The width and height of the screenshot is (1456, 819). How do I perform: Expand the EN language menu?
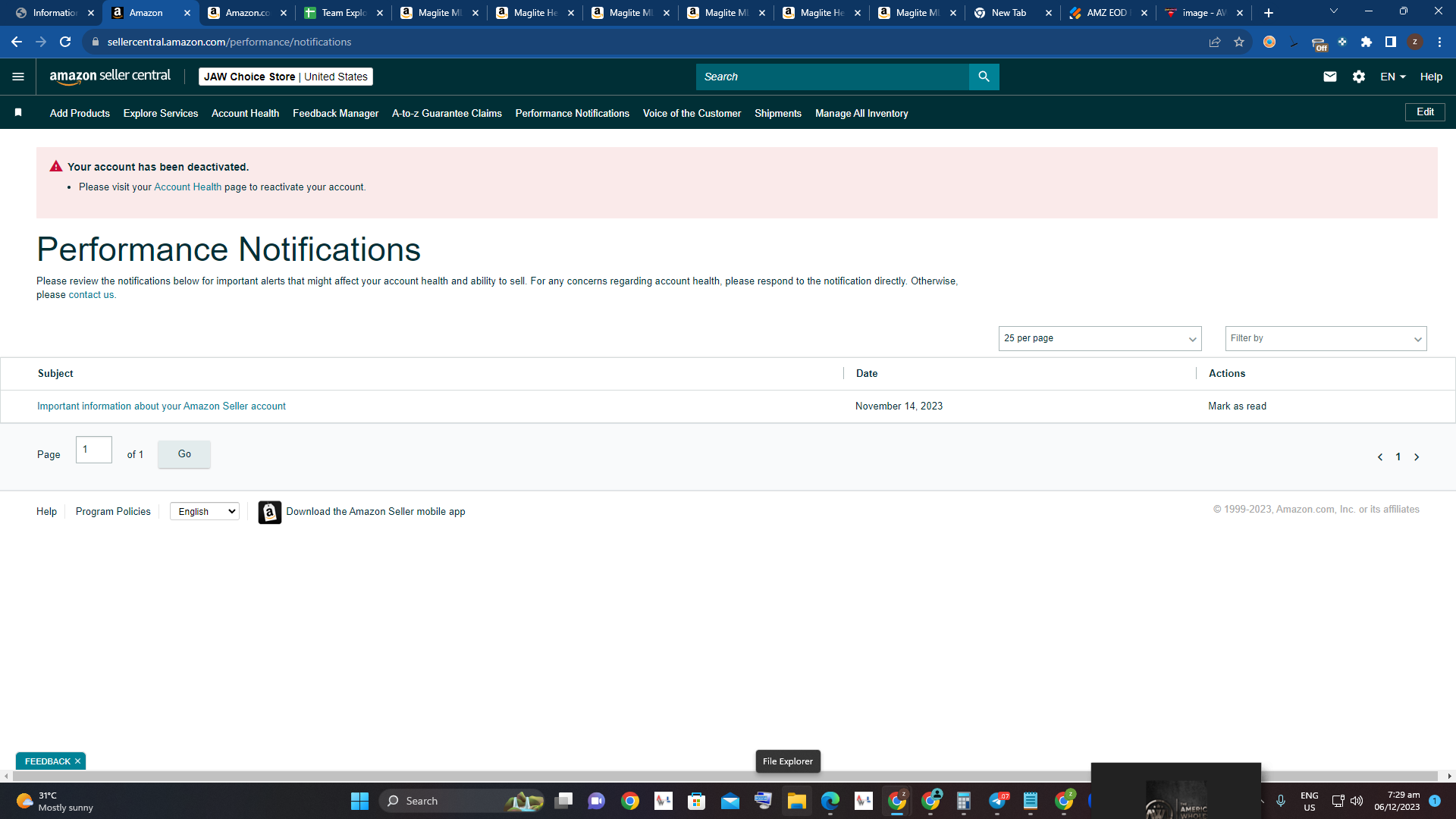pos(1393,77)
